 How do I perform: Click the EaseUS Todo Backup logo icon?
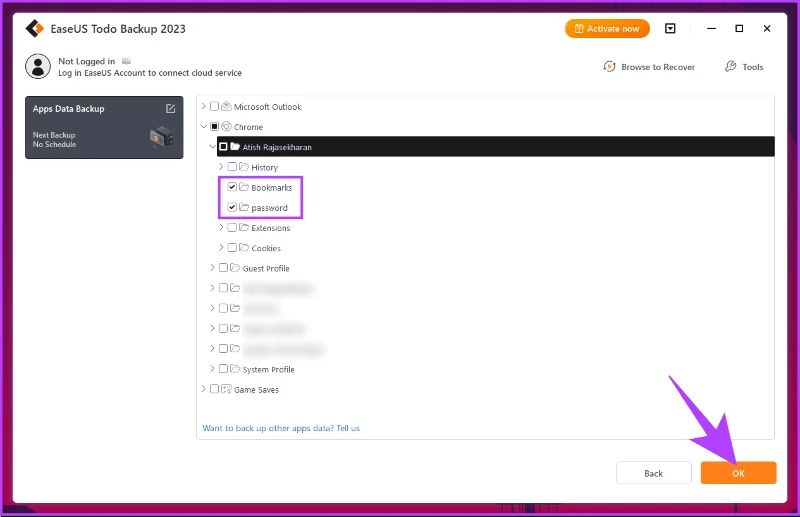click(x=35, y=29)
